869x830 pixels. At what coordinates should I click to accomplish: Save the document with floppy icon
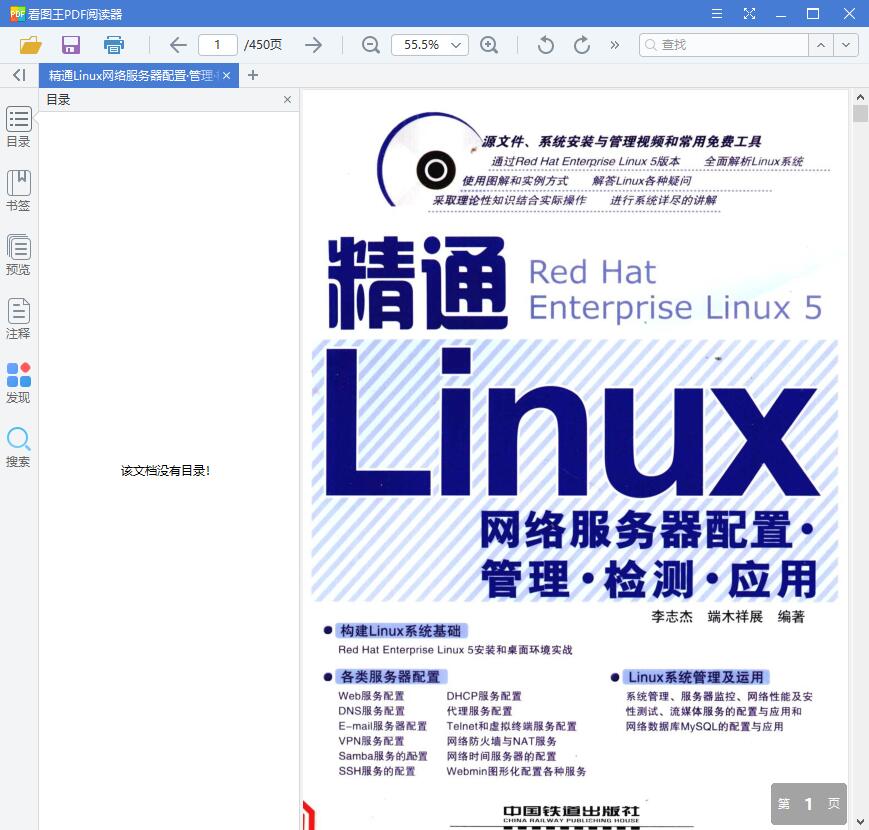click(71, 45)
